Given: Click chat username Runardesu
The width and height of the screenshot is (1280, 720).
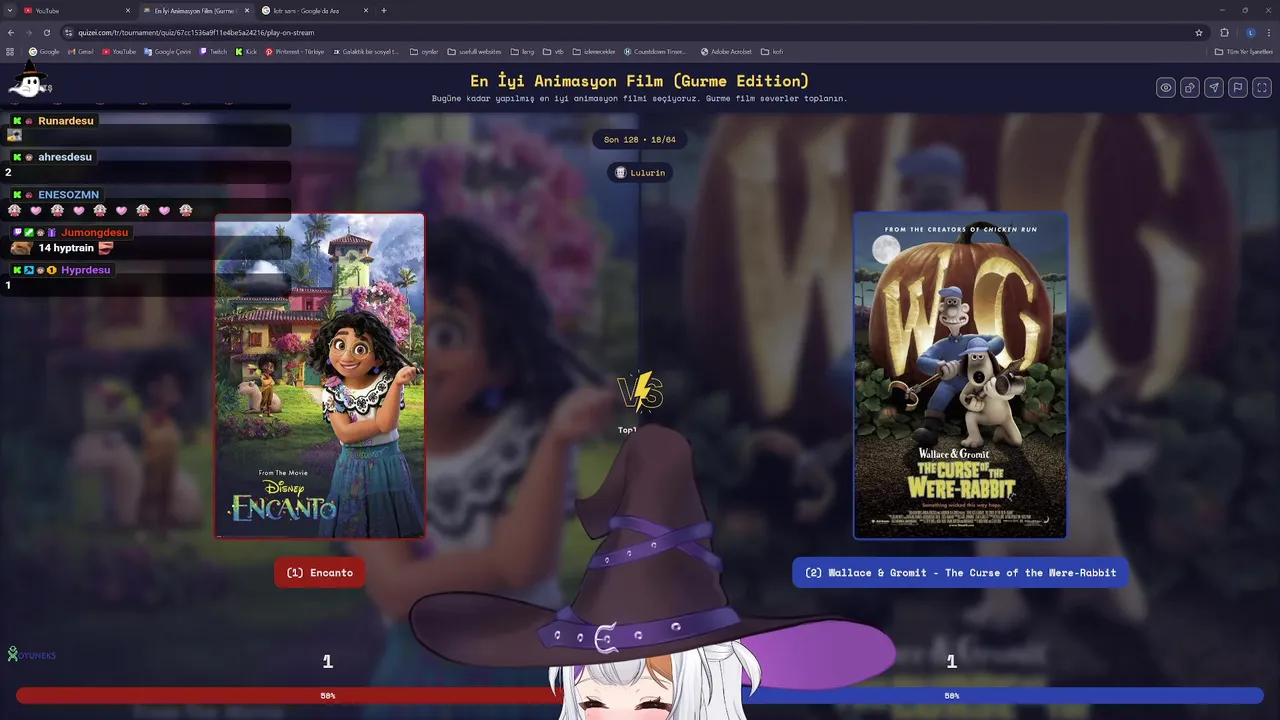Looking at the screenshot, I should click(66, 121).
